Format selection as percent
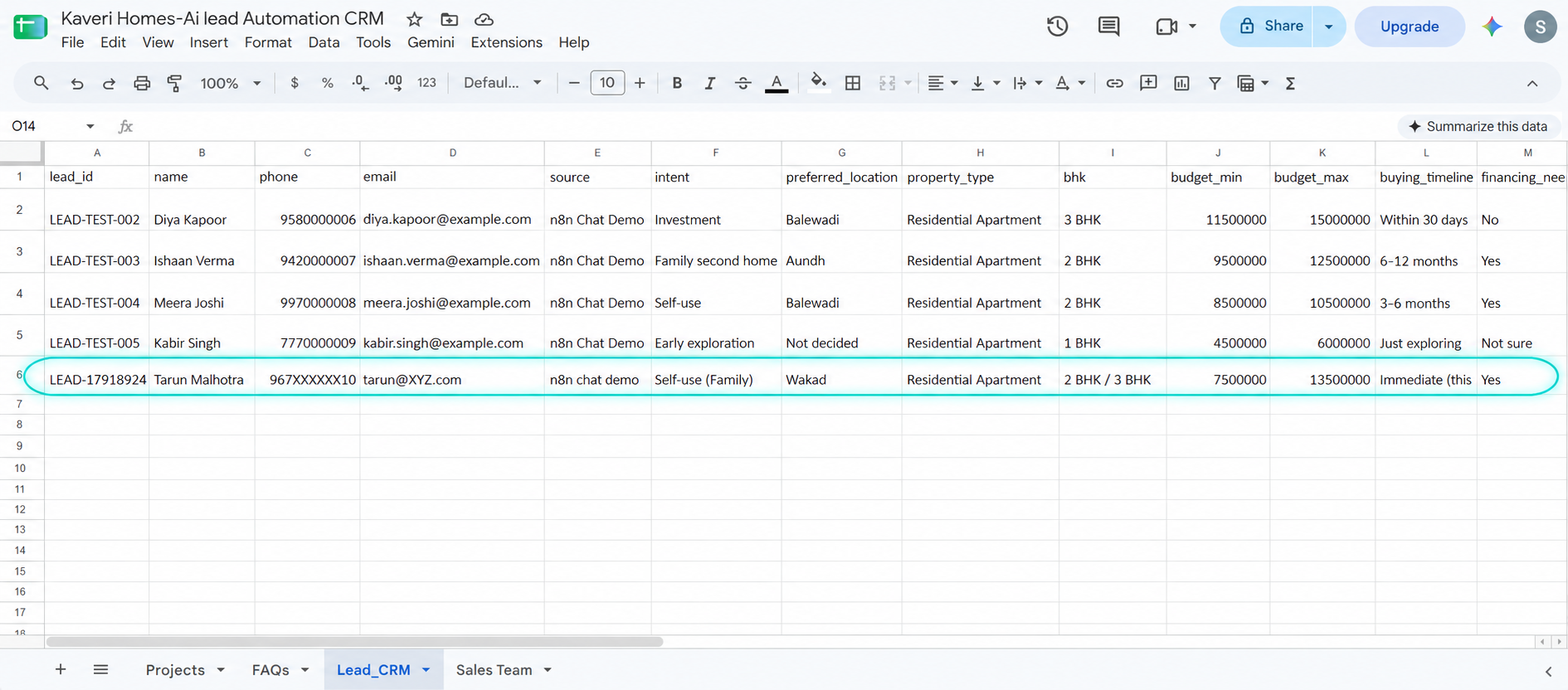 pos(328,83)
